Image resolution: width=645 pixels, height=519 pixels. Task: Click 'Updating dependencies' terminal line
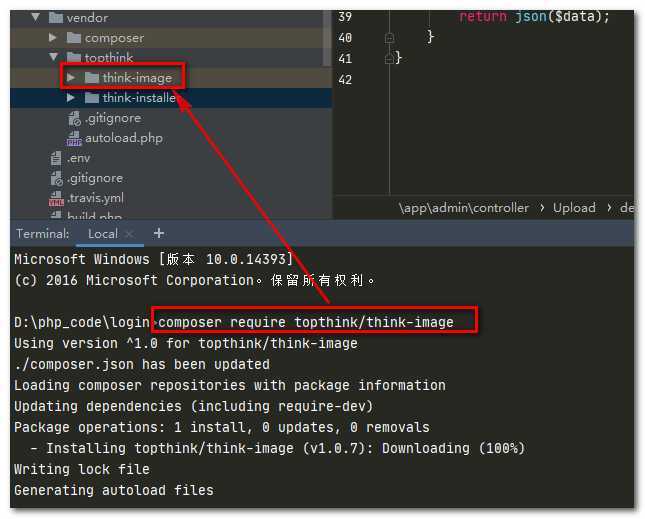[194, 406]
